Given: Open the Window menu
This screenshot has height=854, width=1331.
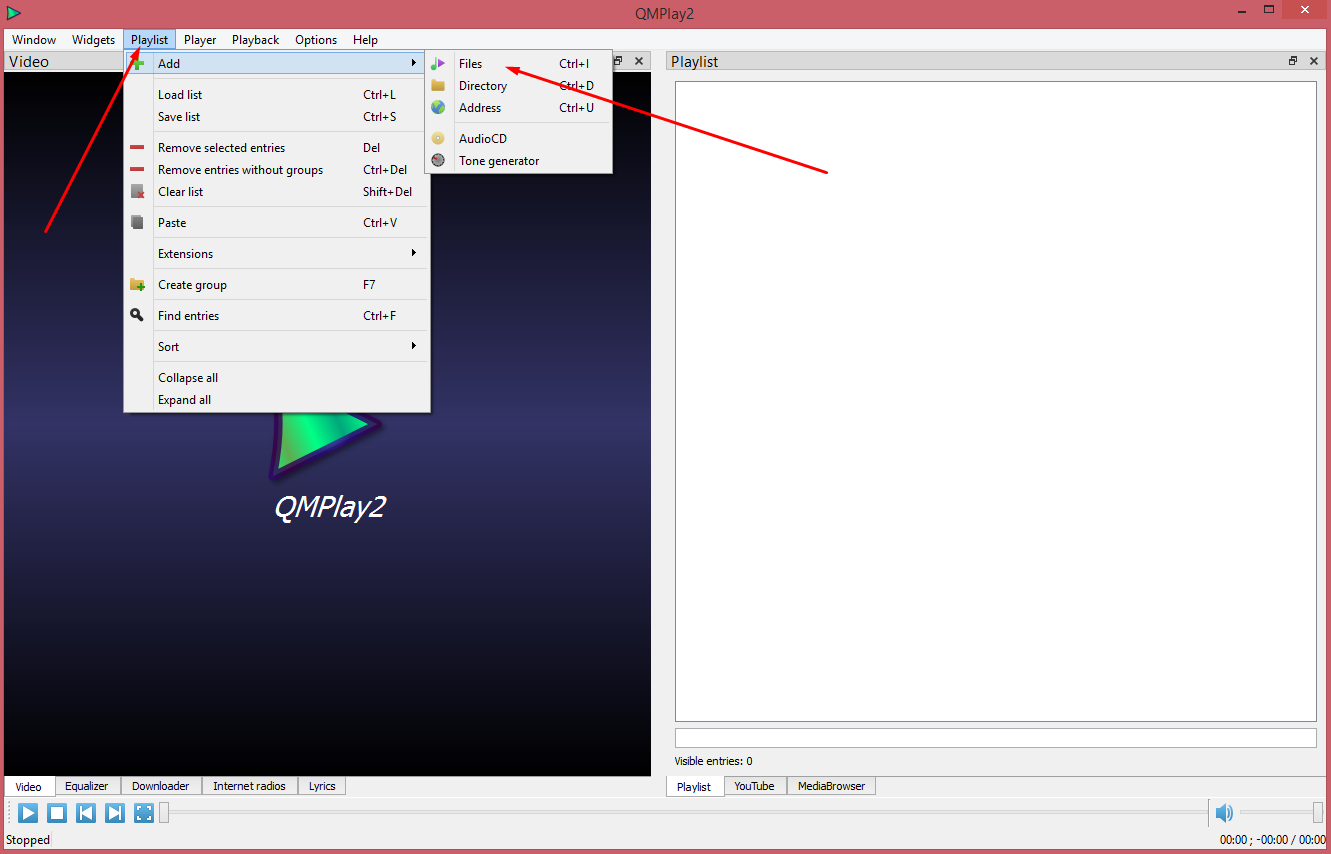Looking at the screenshot, I should [34, 40].
